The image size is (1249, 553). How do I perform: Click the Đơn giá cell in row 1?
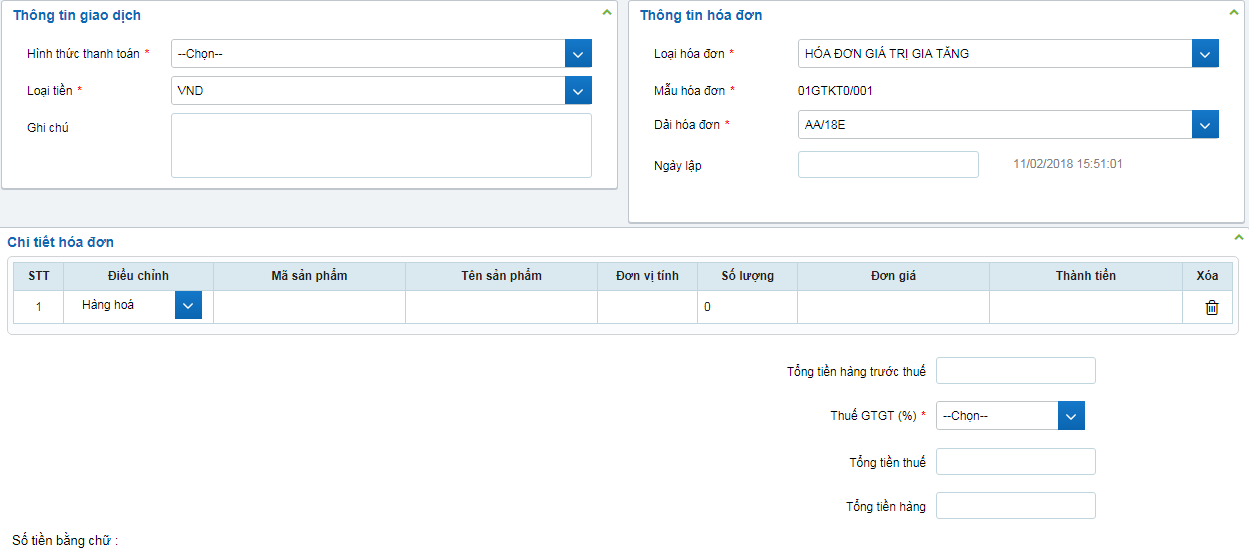click(x=893, y=307)
